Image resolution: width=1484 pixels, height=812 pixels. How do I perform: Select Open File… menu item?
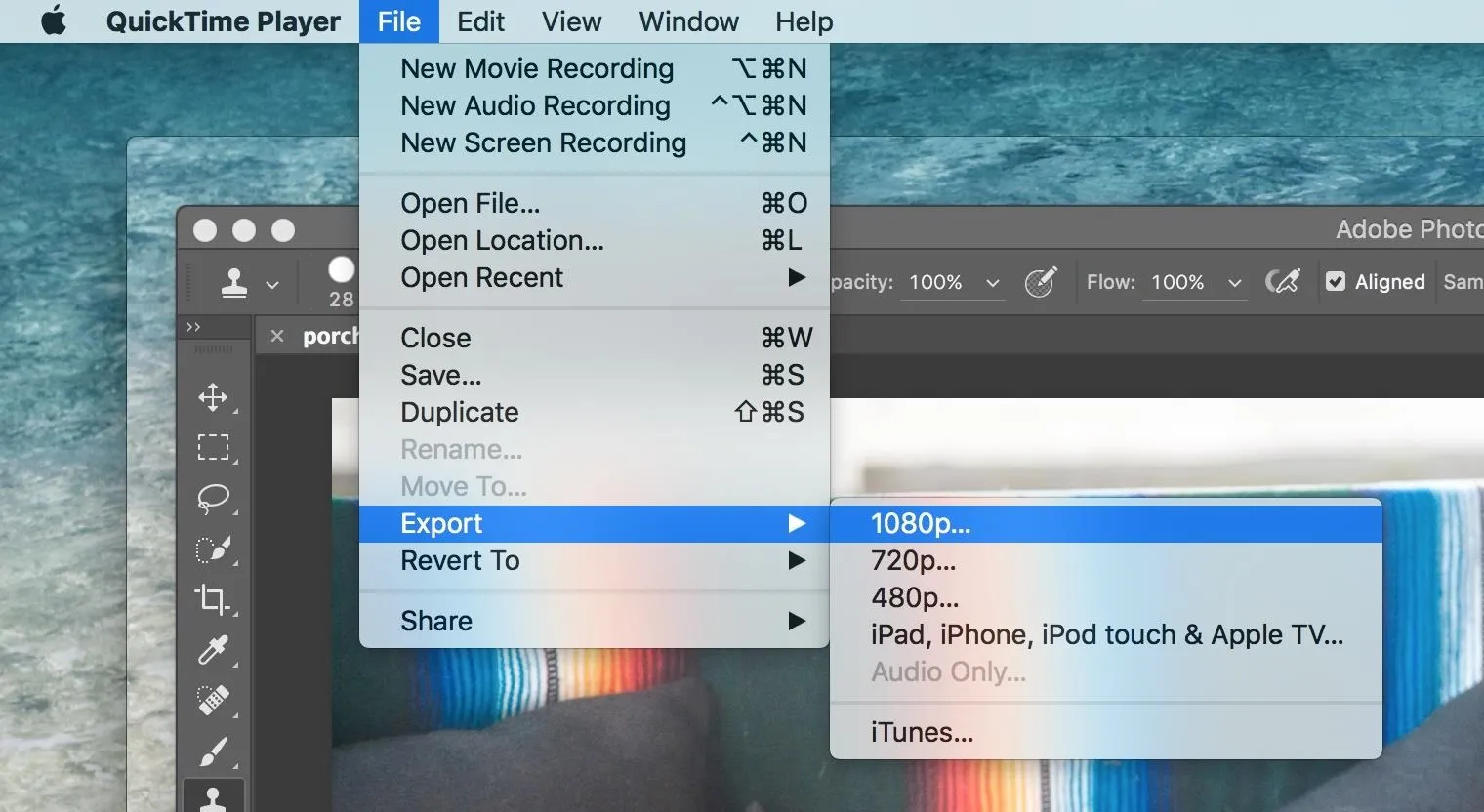tap(595, 203)
